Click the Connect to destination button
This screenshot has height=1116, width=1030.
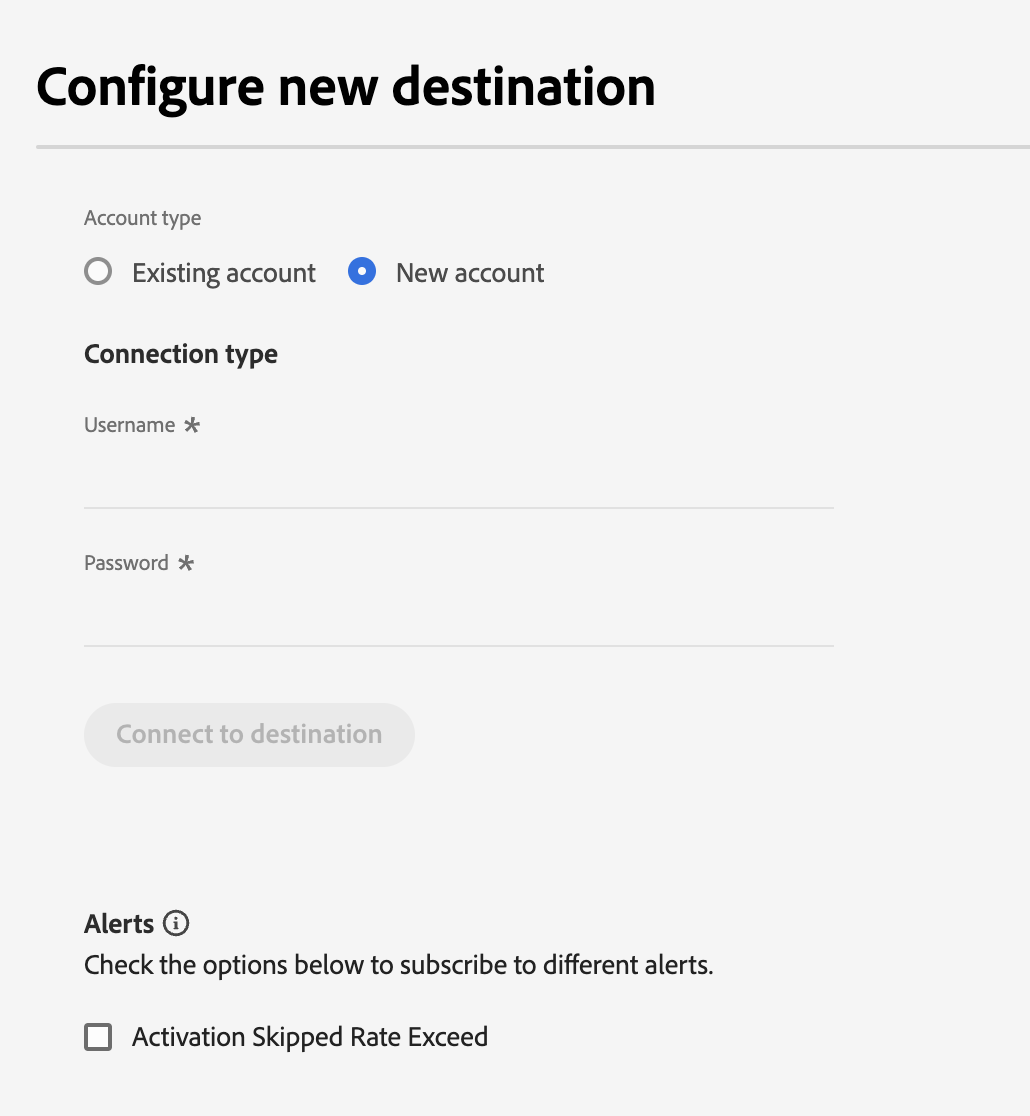(x=249, y=735)
